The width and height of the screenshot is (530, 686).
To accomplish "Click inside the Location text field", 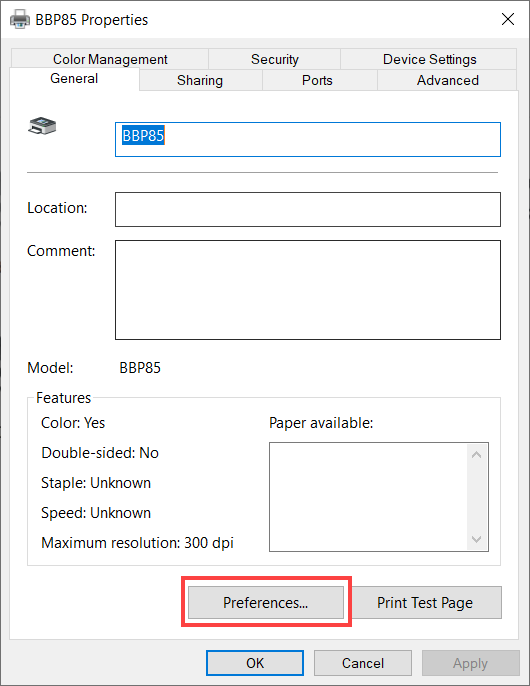I will tap(308, 210).
